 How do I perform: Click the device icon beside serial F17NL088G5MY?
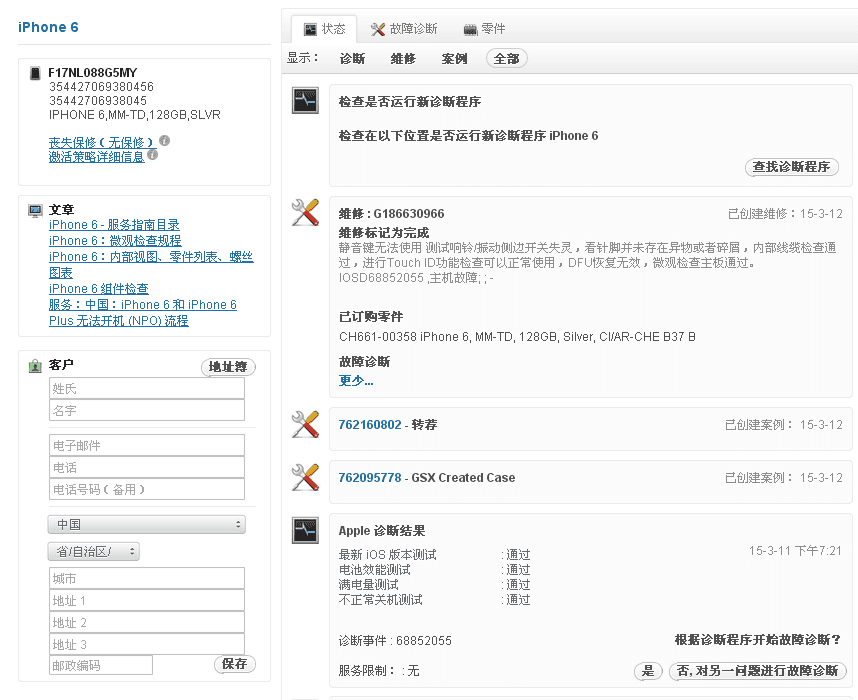[x=35, y=73]
